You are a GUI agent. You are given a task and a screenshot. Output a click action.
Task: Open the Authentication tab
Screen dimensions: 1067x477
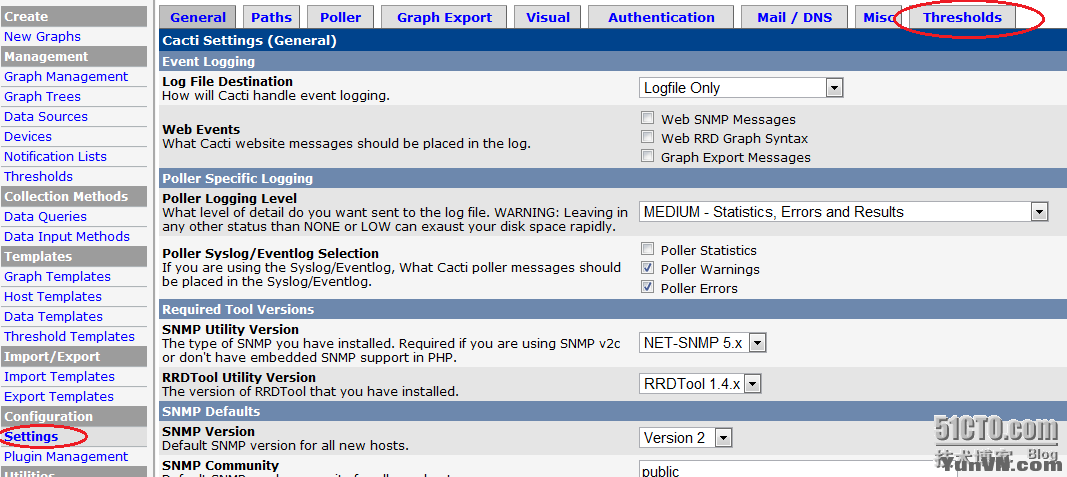[661, 18]
